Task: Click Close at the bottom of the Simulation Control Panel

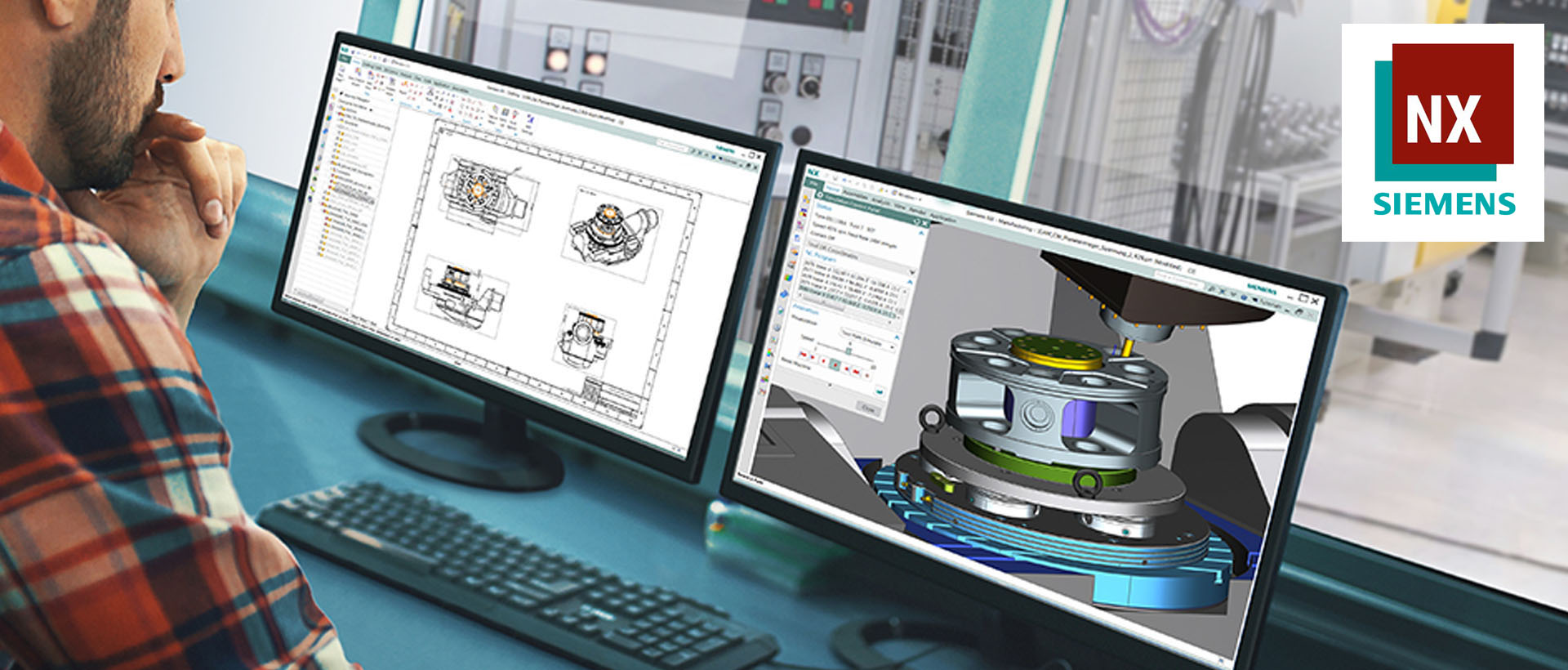Action: (x=868, y=408)
